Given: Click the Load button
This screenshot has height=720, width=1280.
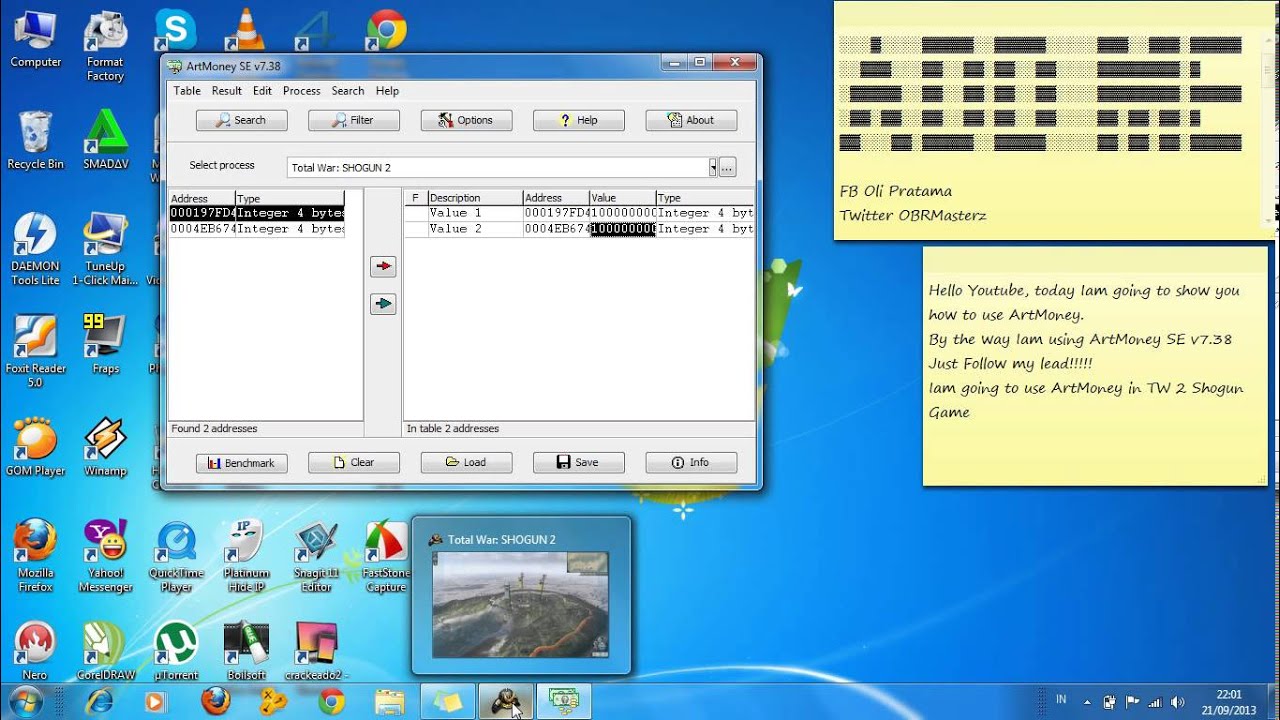Looking at the screenshot, I should pos(466,463).
